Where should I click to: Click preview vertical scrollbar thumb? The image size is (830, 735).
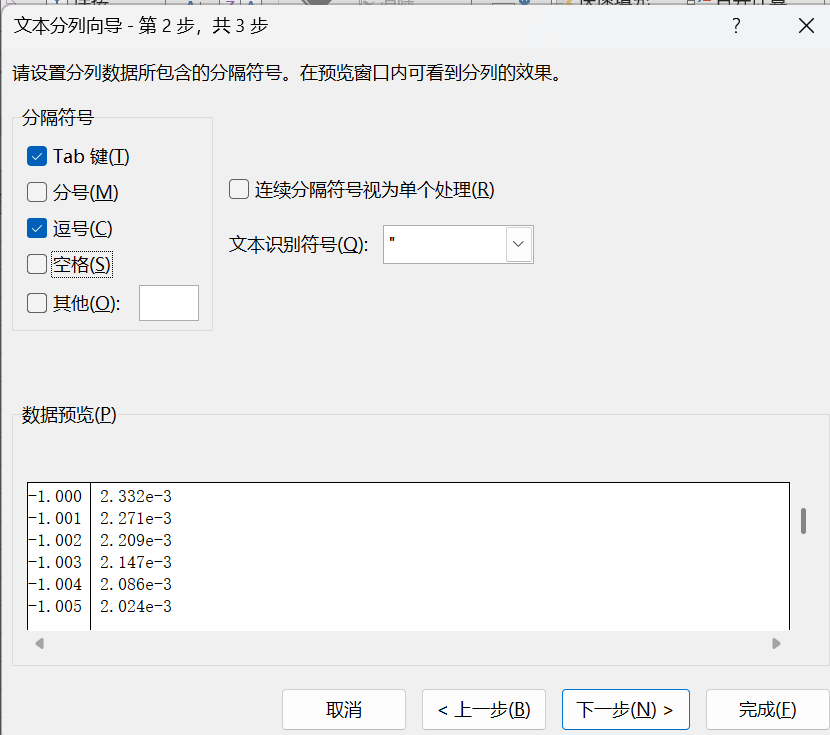(803, 521)
